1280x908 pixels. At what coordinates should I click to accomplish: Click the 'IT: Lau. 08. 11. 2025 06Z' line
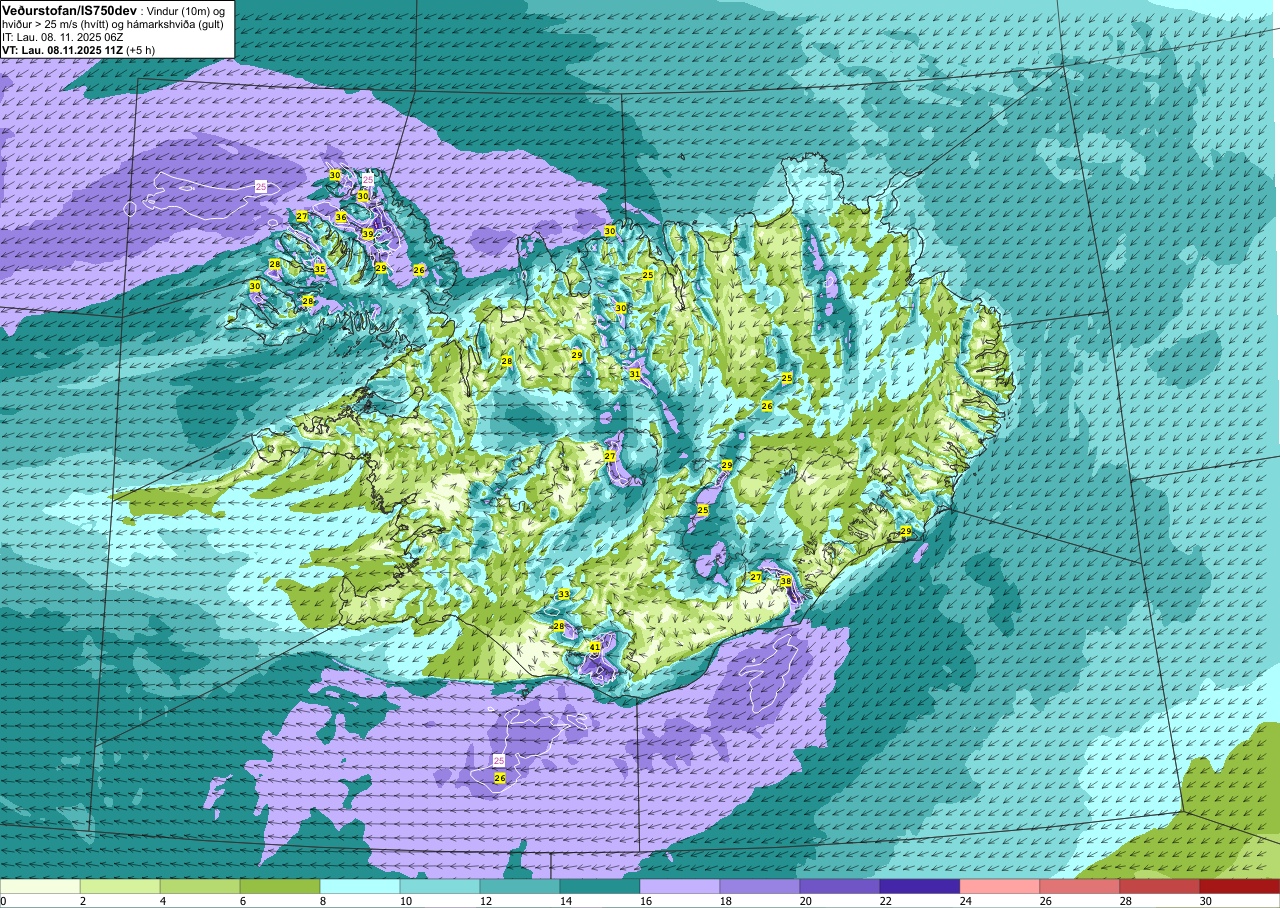coord(64,37)
